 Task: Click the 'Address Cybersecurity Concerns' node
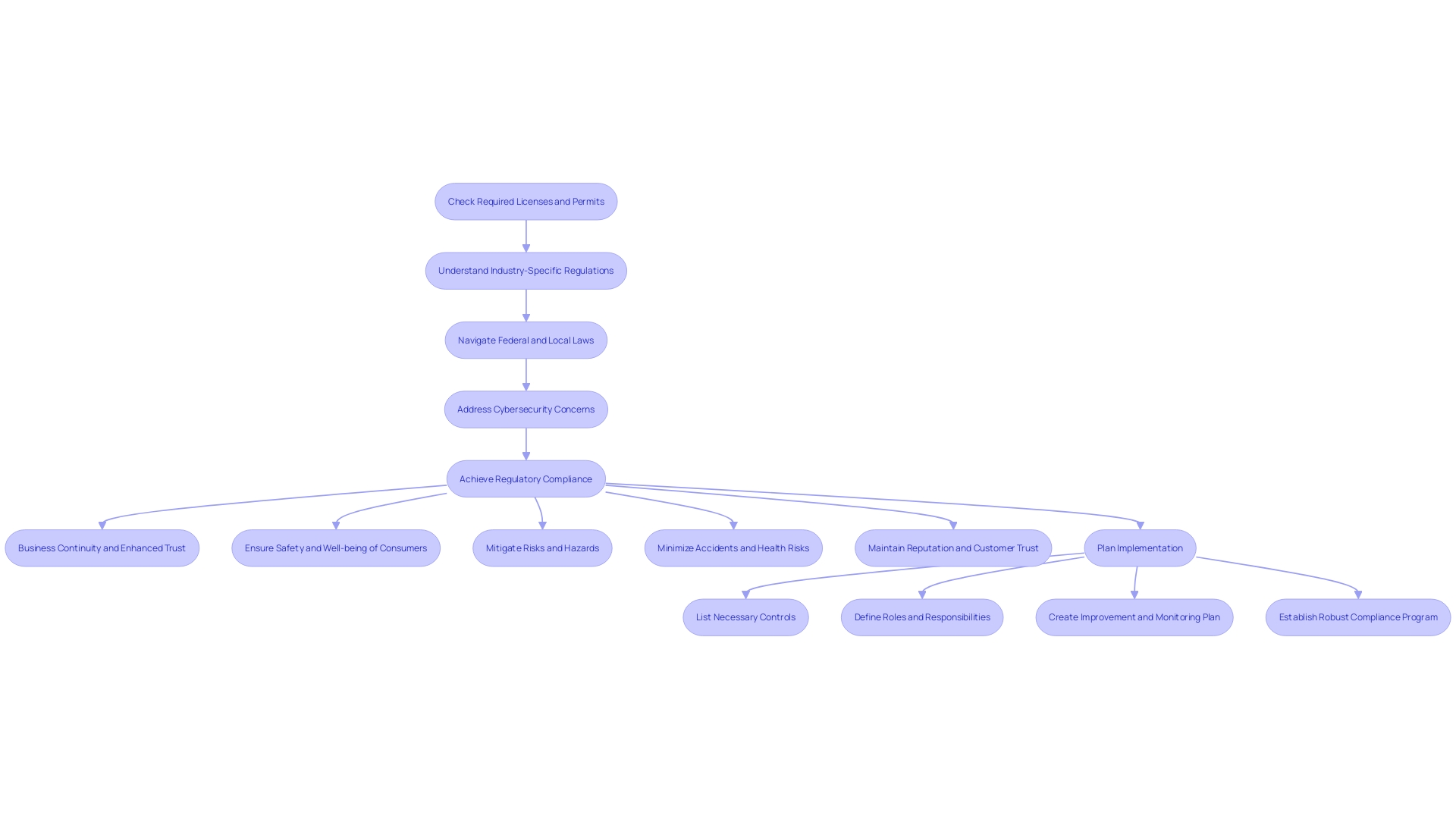(x=525, y=409)
